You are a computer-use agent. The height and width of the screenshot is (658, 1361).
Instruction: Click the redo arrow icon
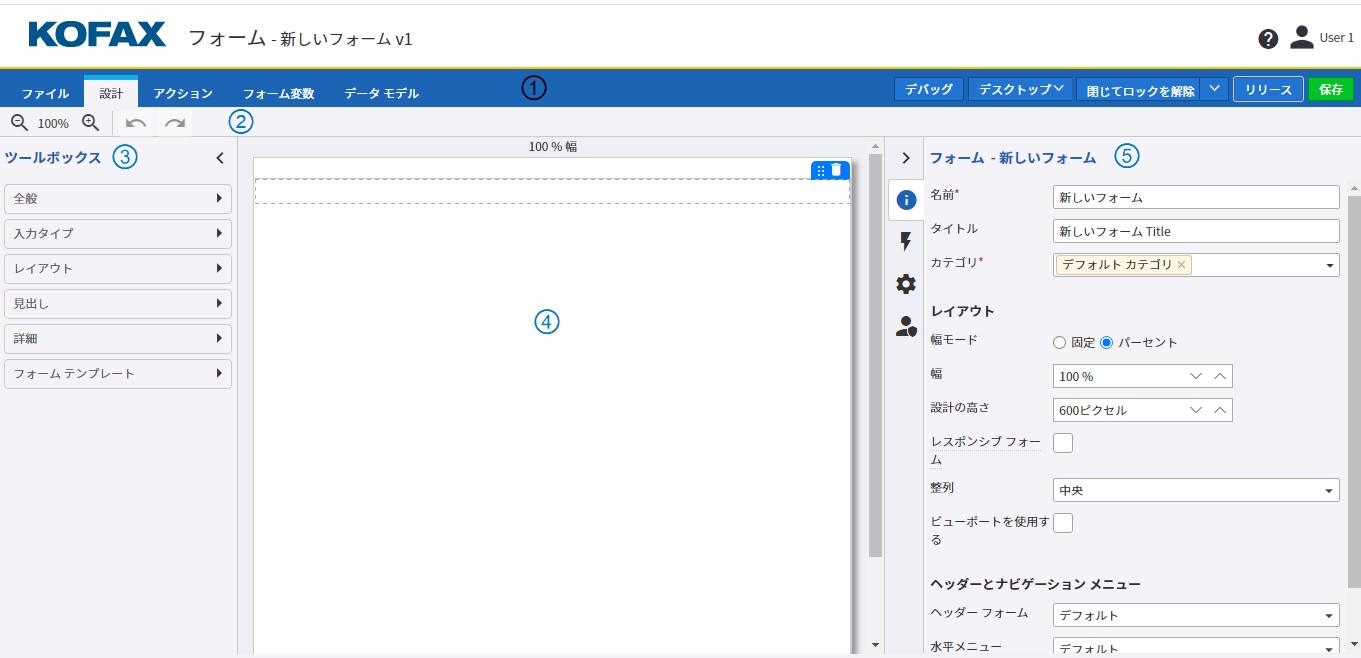click(174, 122)
